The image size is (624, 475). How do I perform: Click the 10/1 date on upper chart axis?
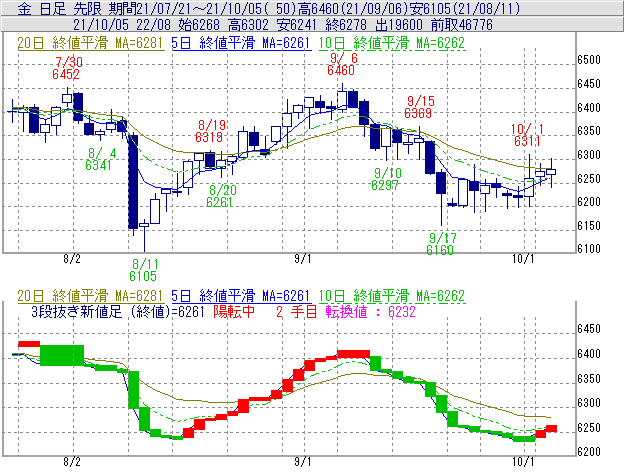pyautogui.click(x=523, y=259)
